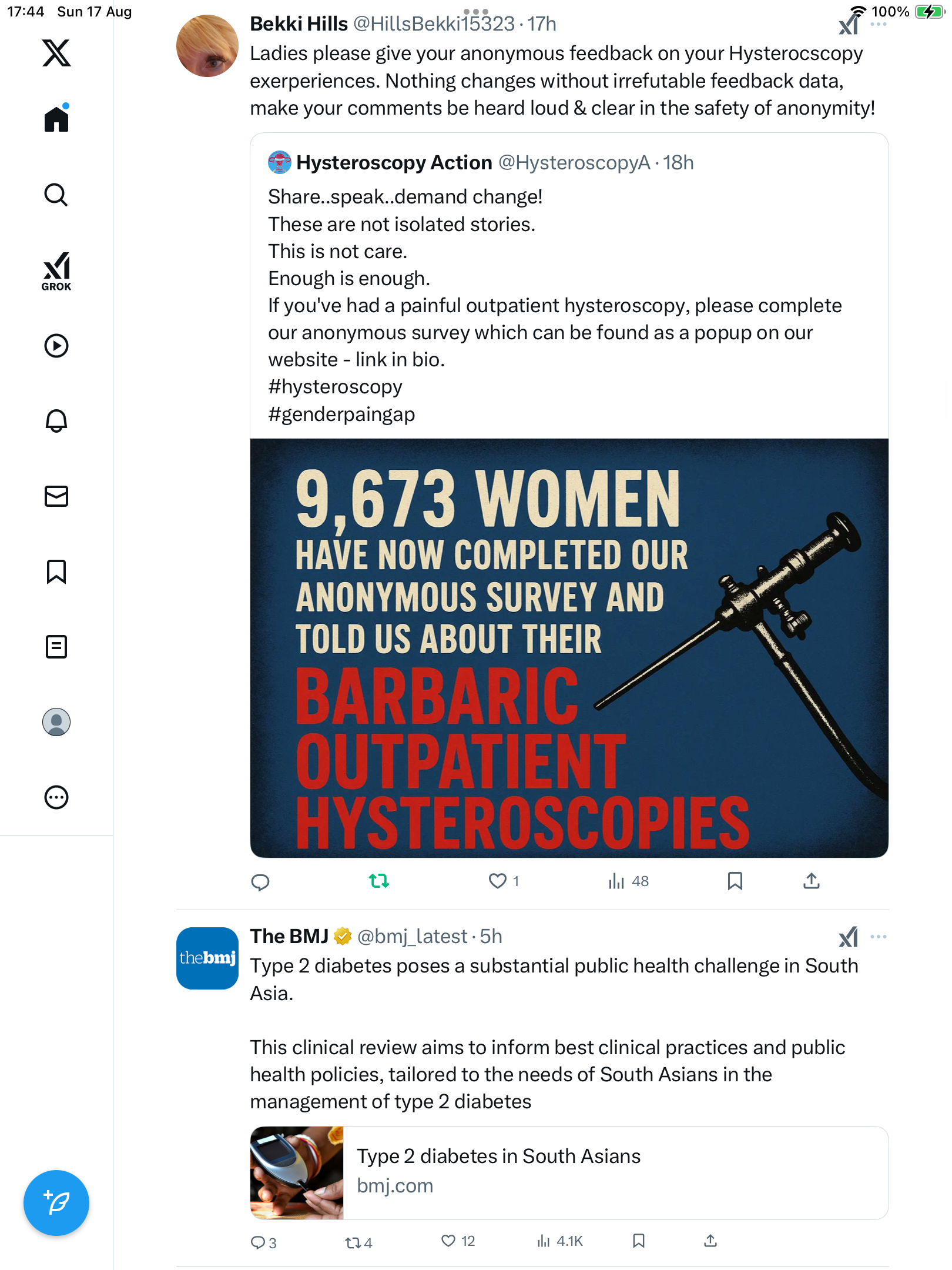The width and height of the screenshot is (952, 1270).
Task: Open Messages envelope in sidebar
Action: click(x=56, y=496)
